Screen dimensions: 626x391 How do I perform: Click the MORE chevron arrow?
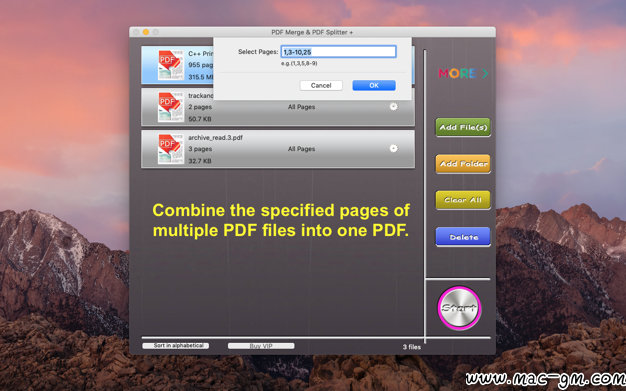pos(485,73)
